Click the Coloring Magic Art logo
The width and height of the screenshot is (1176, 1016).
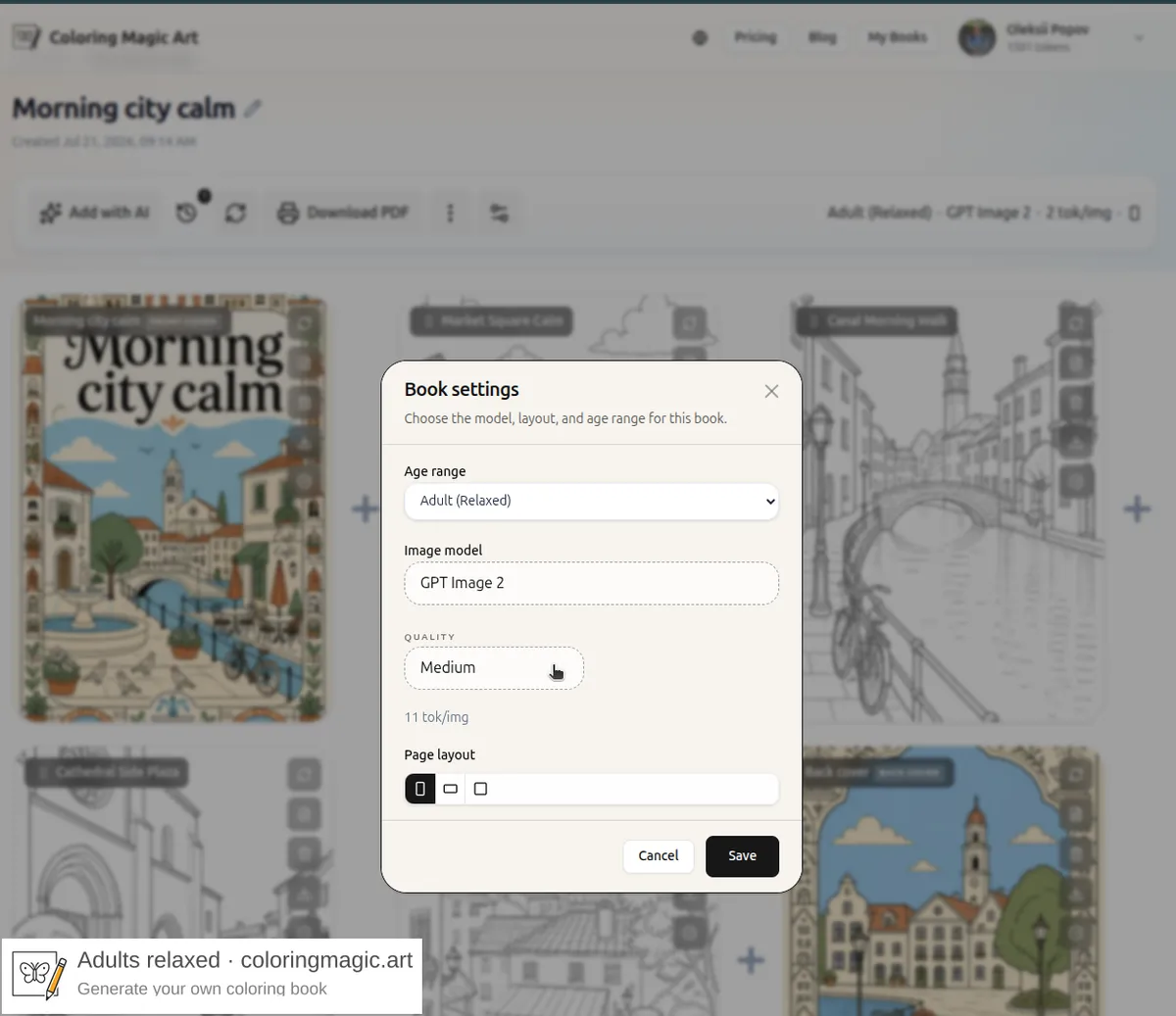coord(106,37)
